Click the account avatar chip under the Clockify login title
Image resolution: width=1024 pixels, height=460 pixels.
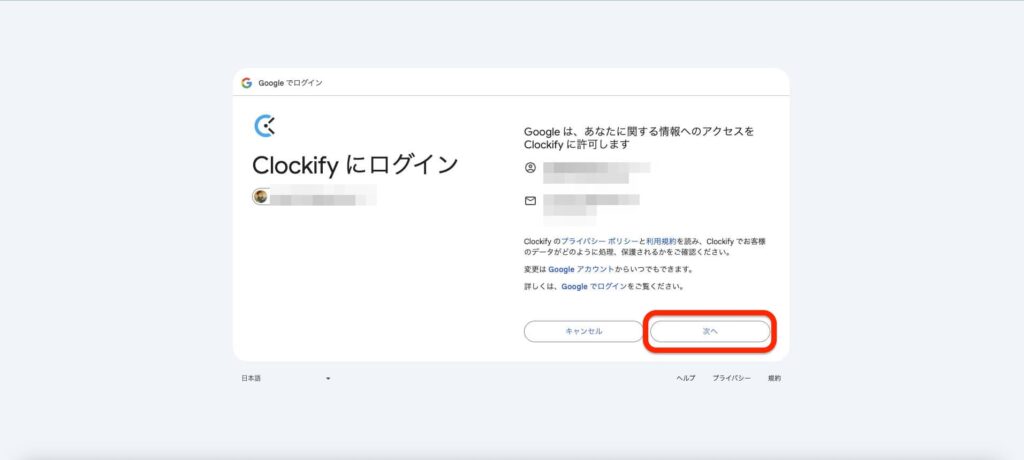click(314, 196)
